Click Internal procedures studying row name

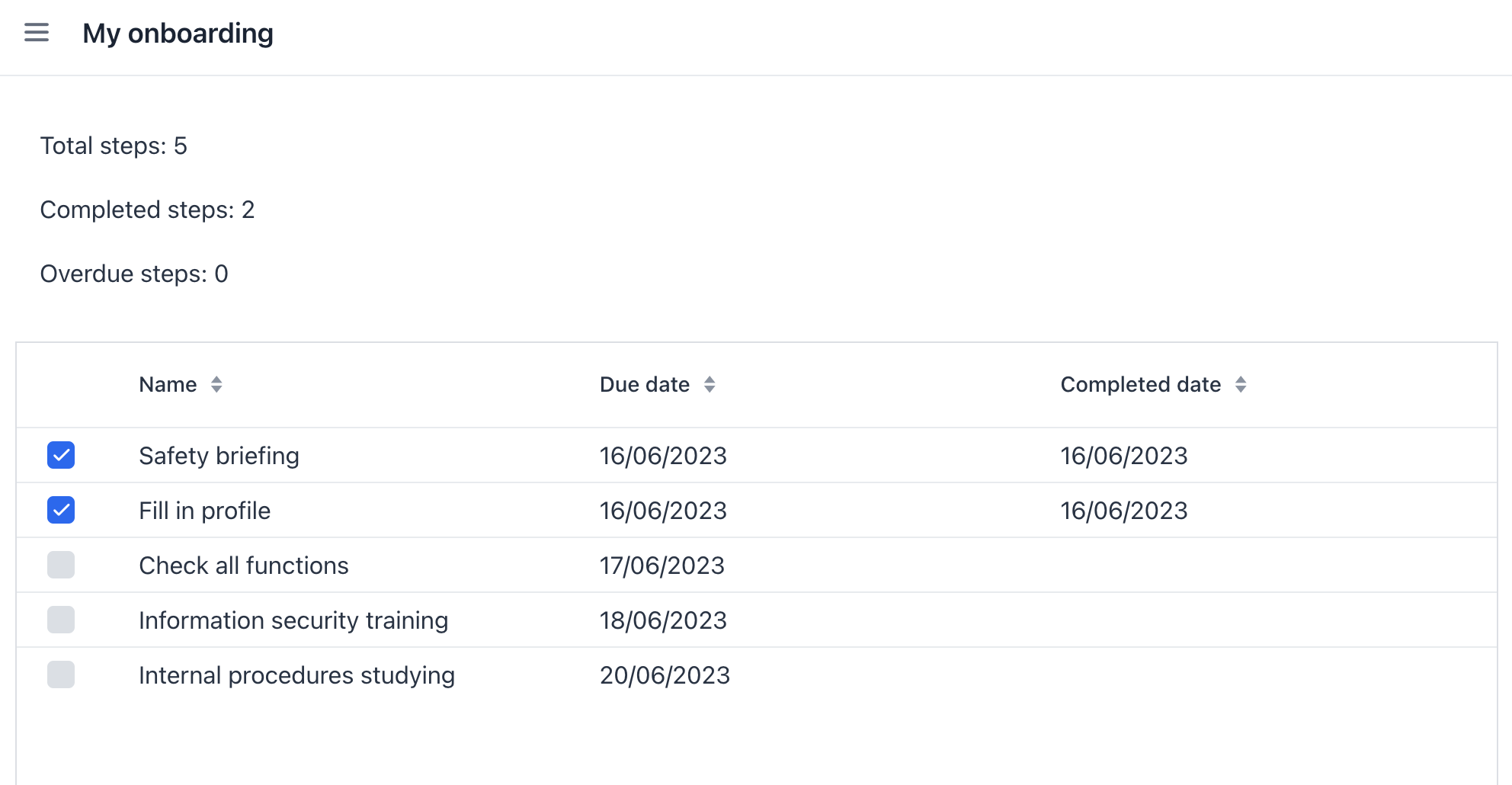click(296, 675)
